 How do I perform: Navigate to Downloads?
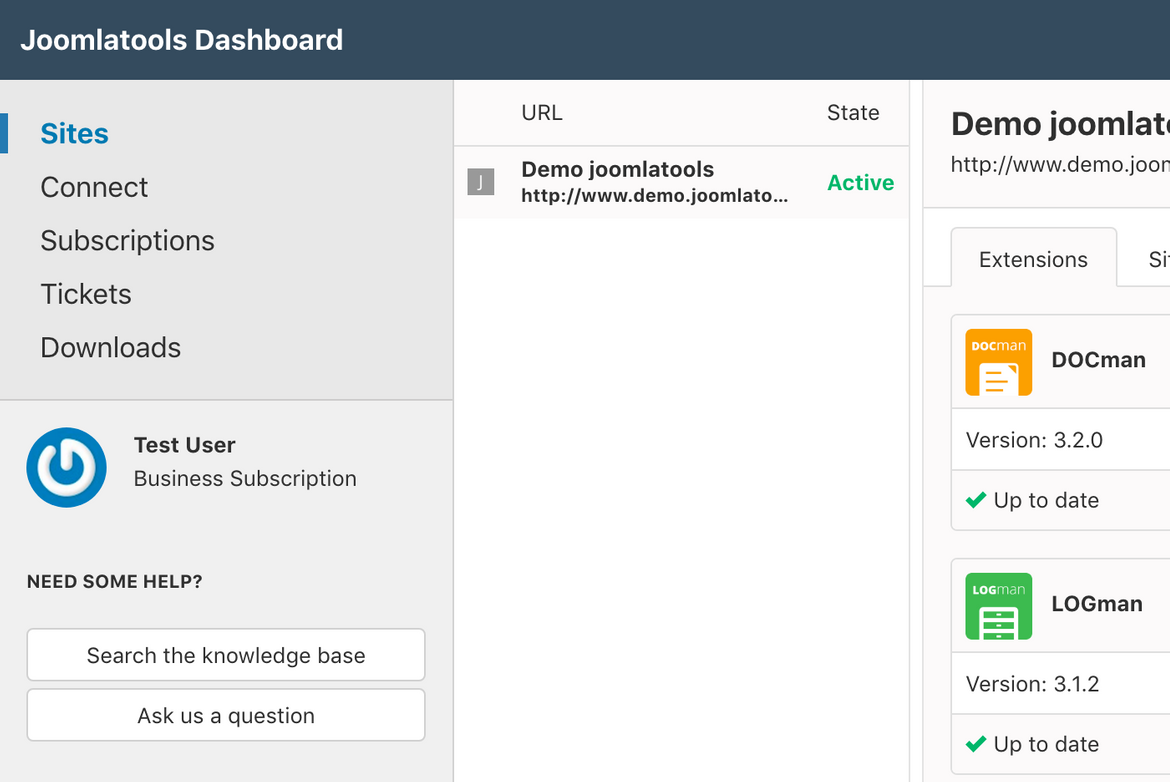pyautogui.click(x=110, y=348)
